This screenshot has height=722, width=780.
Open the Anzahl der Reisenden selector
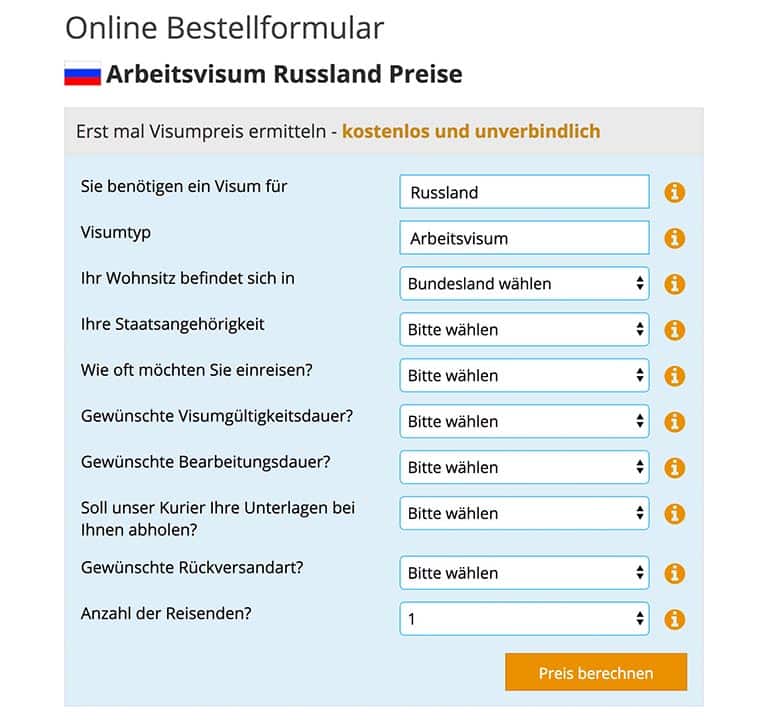524,619
